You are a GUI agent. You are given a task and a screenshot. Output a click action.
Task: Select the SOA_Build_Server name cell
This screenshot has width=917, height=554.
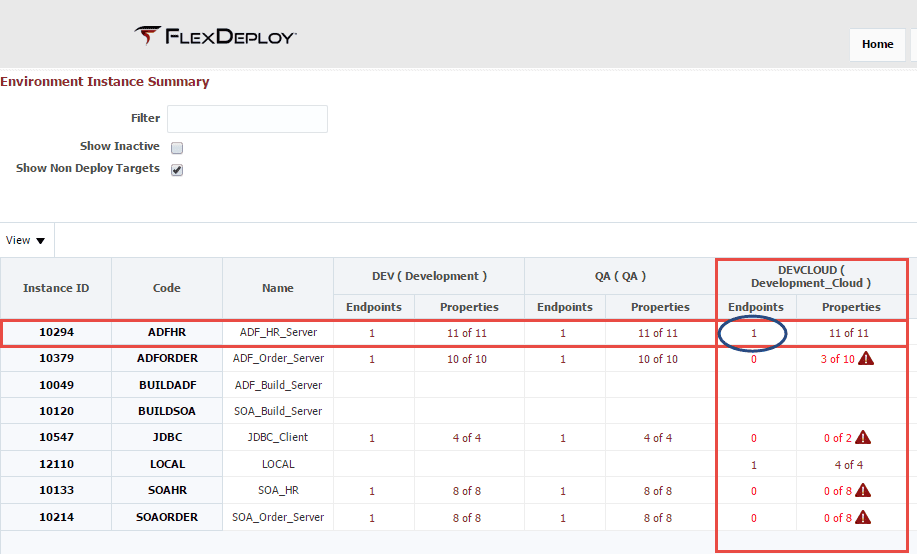click(278, 411)
